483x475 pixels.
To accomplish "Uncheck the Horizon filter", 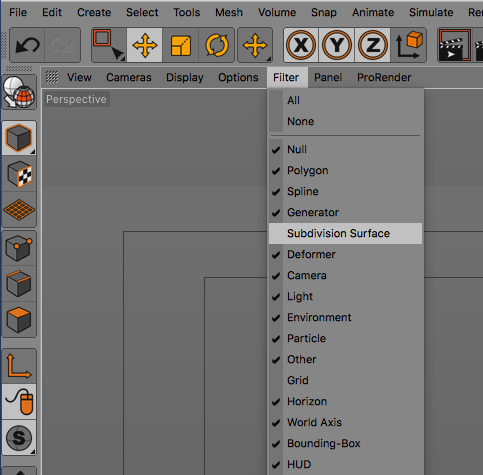I will pos(345,401).
